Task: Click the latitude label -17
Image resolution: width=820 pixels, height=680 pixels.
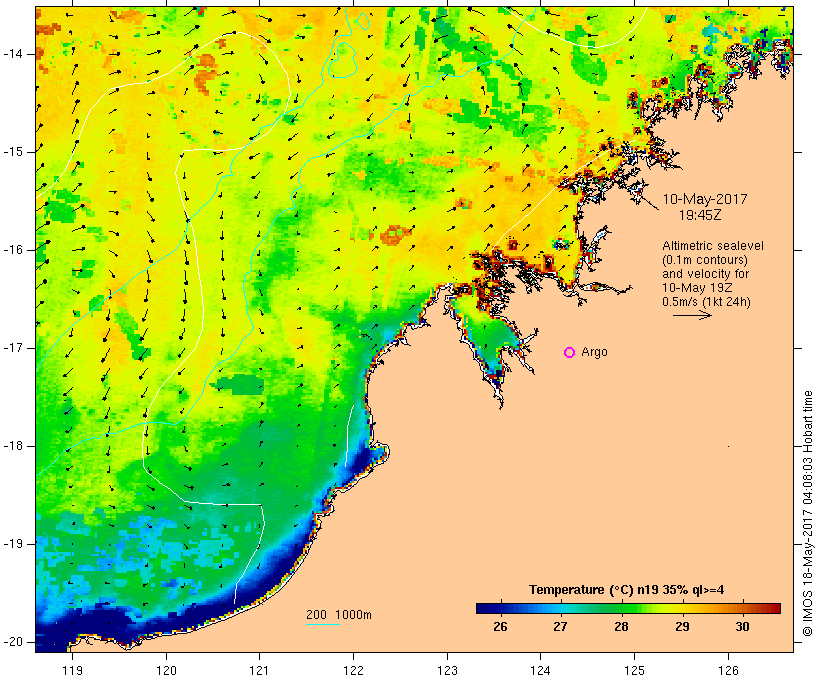Action: pyautogui.click(x=13, y=348)
